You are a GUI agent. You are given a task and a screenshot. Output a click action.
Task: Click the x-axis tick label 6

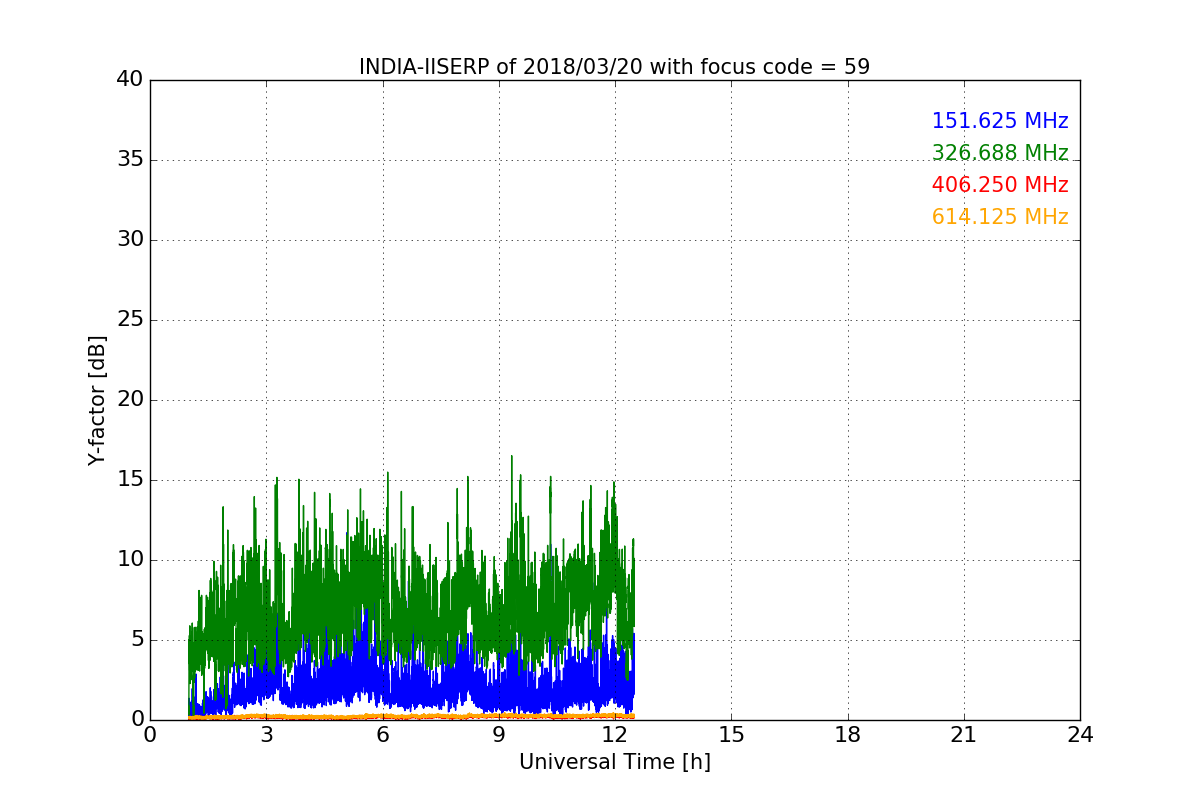coord(383,734)
